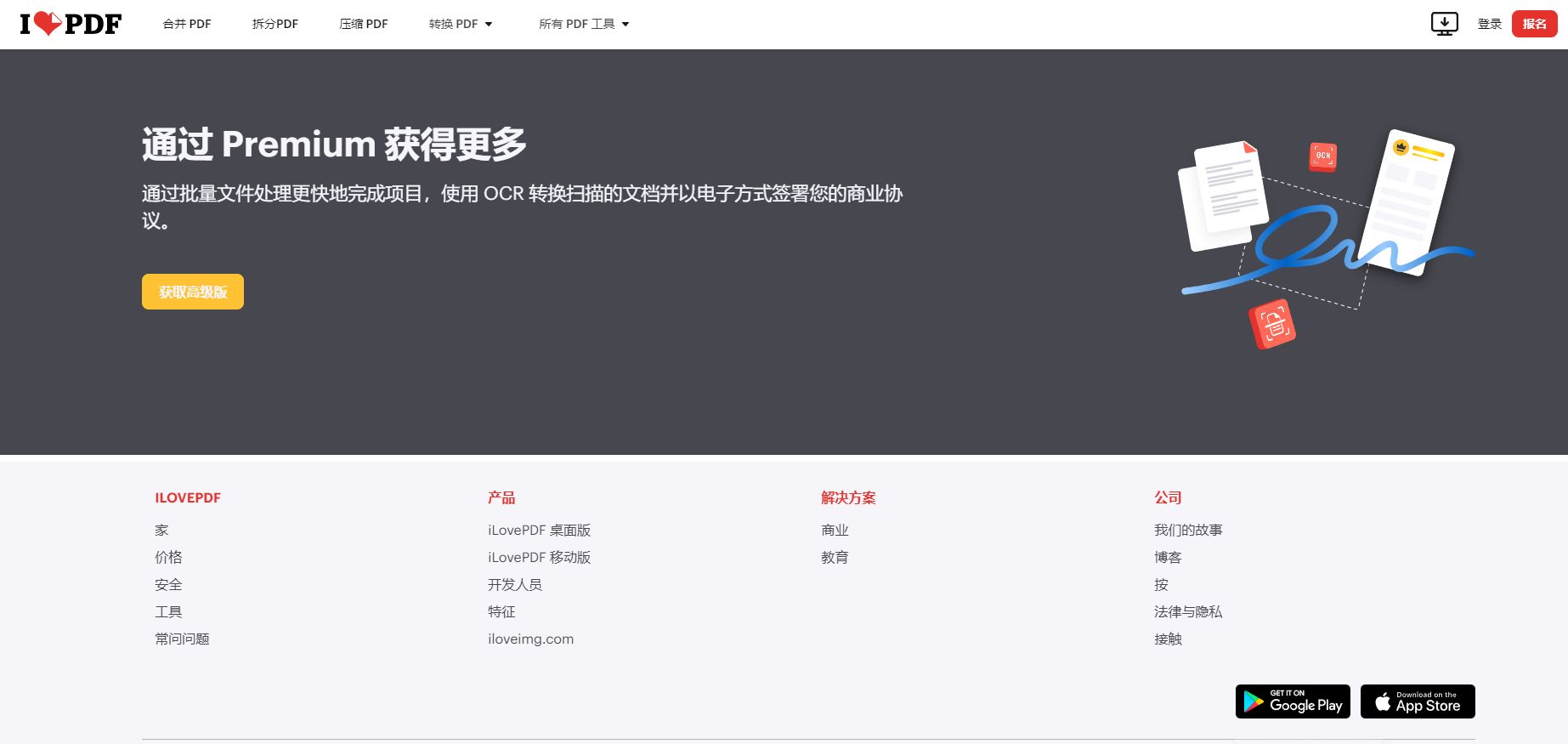Open the 接触 company link
Screen dimensions: 1568x744
1168,639
